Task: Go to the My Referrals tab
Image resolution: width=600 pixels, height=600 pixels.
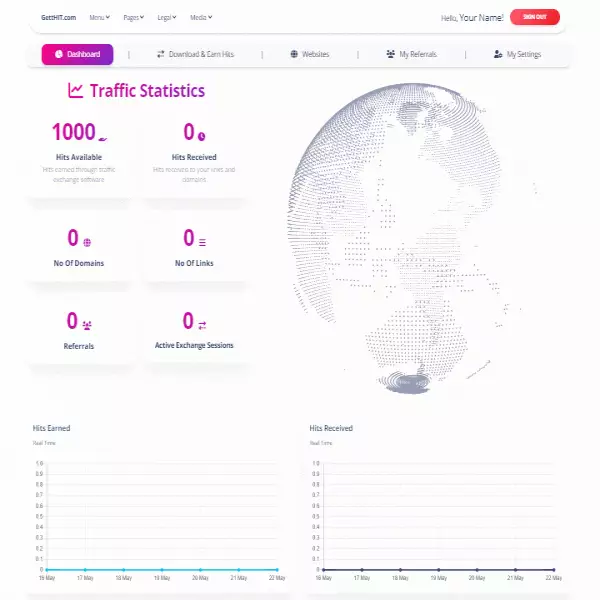Action: point(412,54)
